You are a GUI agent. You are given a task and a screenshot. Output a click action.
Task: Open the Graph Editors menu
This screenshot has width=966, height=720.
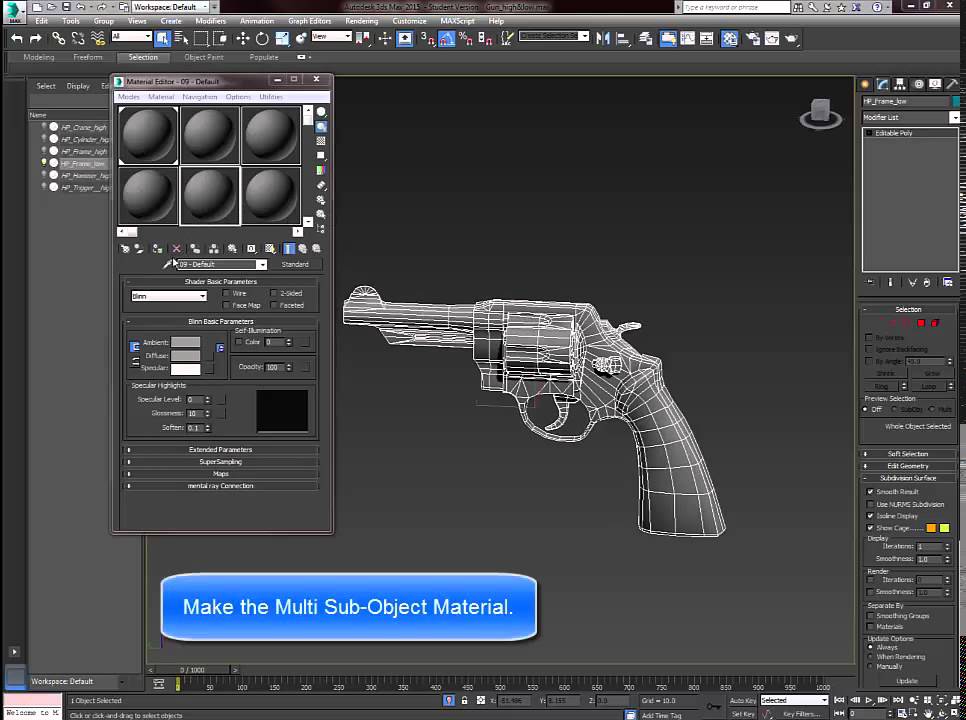(x=309, y=20)
